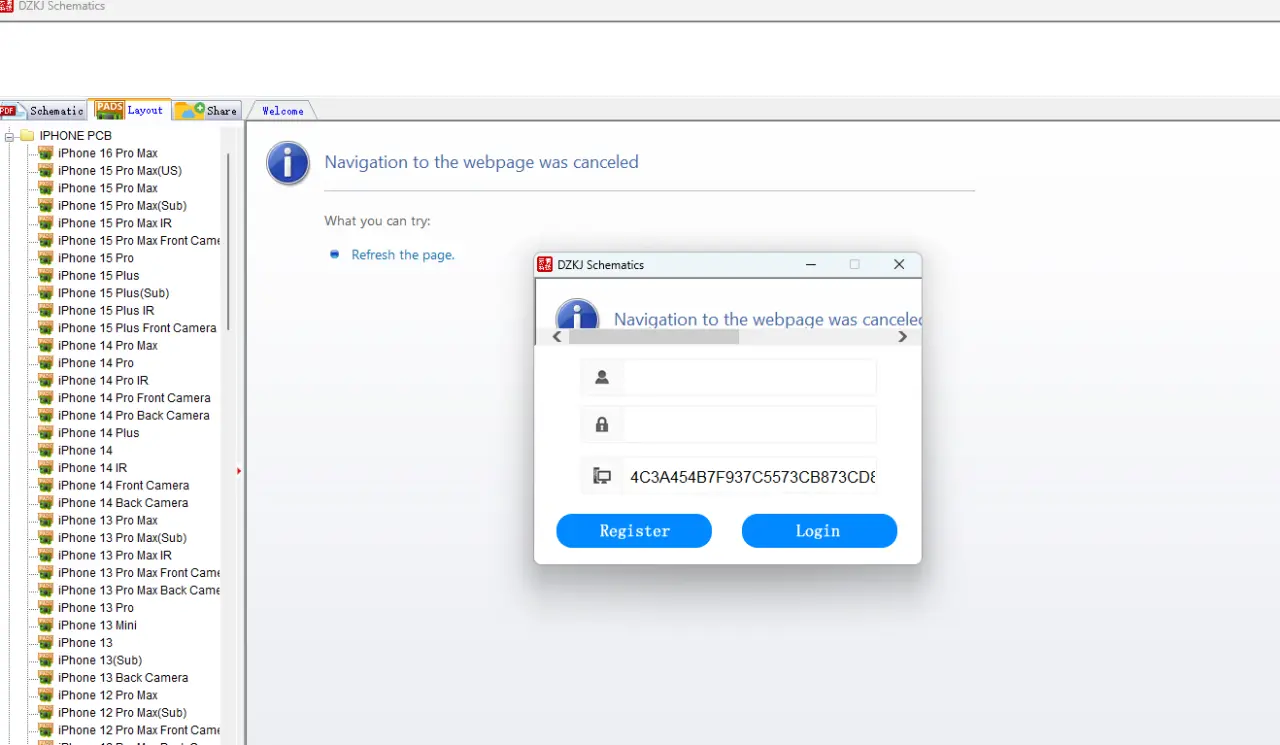The image size is (1280, 745).
Task: Click the DZKJ Schematics logo in the login dialog title bar
Action: pos(545,265)
